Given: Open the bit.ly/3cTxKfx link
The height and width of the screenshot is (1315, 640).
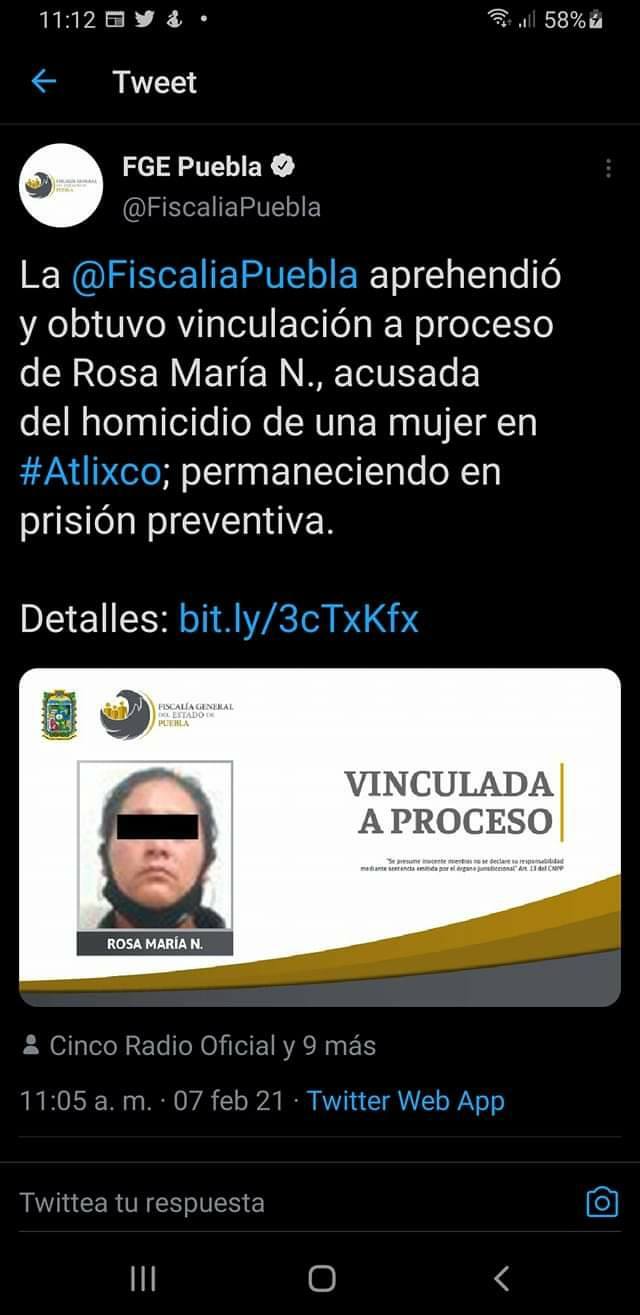Looking at the screenshot, I should [299, 620].
